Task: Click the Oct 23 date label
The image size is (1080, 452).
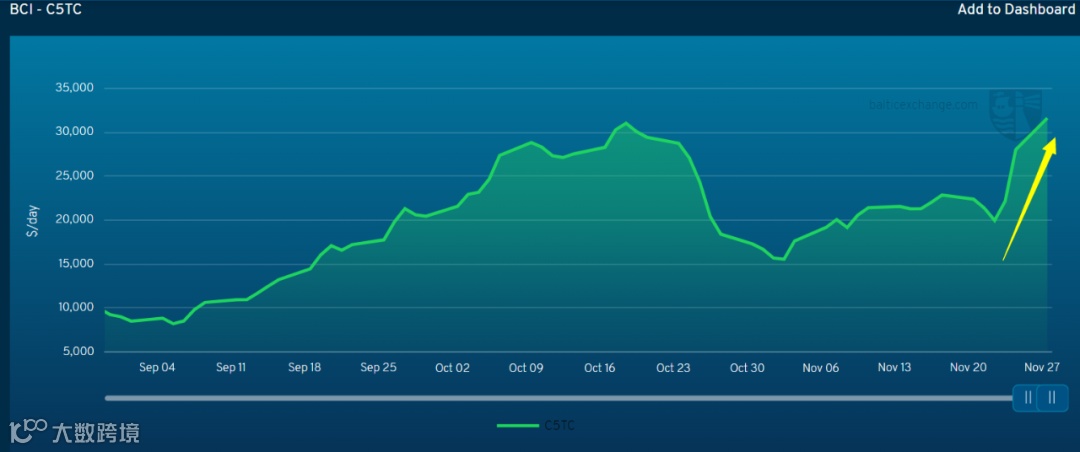Action: [x=673, y=368]
